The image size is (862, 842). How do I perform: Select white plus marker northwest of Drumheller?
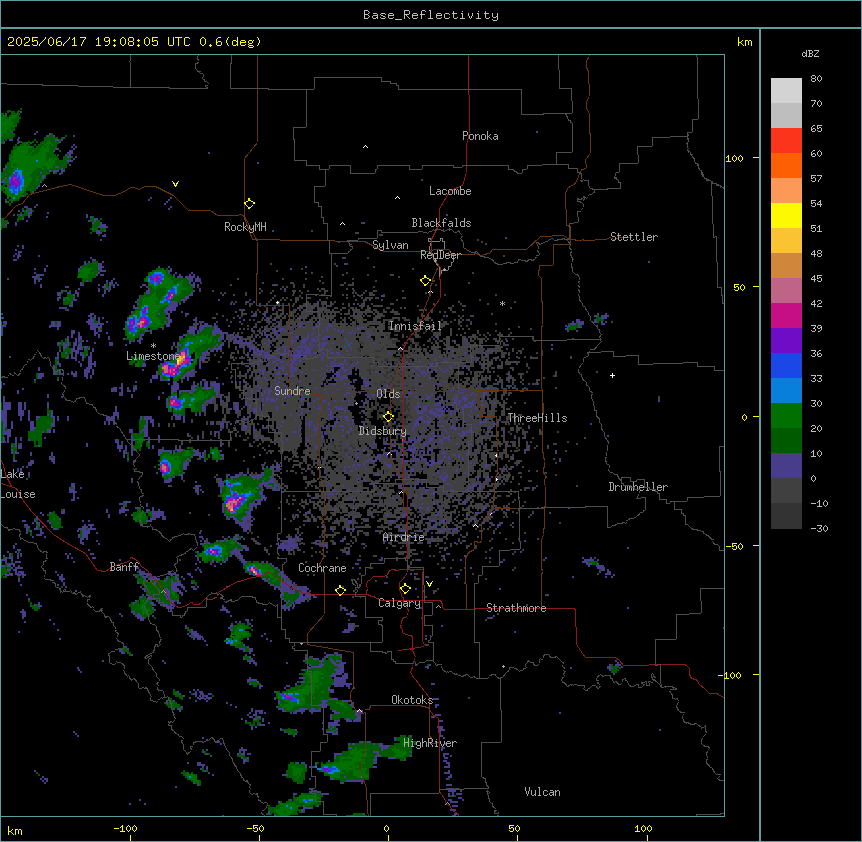(x=612, y=375)
